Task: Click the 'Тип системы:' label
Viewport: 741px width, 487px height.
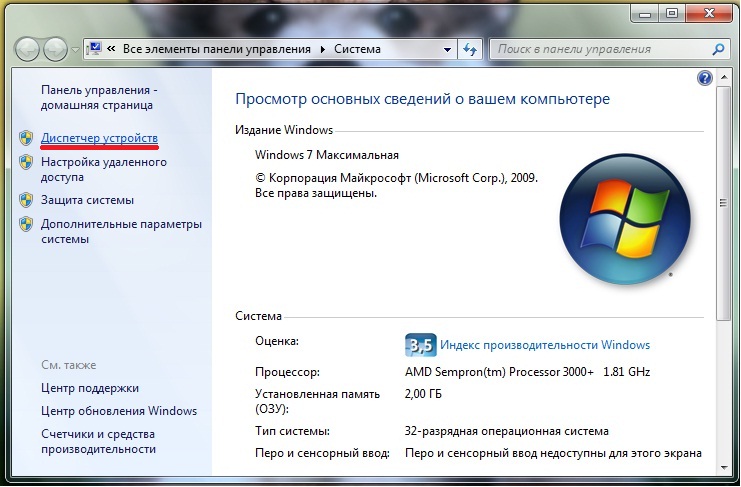Action: click(x=293, y=431)
